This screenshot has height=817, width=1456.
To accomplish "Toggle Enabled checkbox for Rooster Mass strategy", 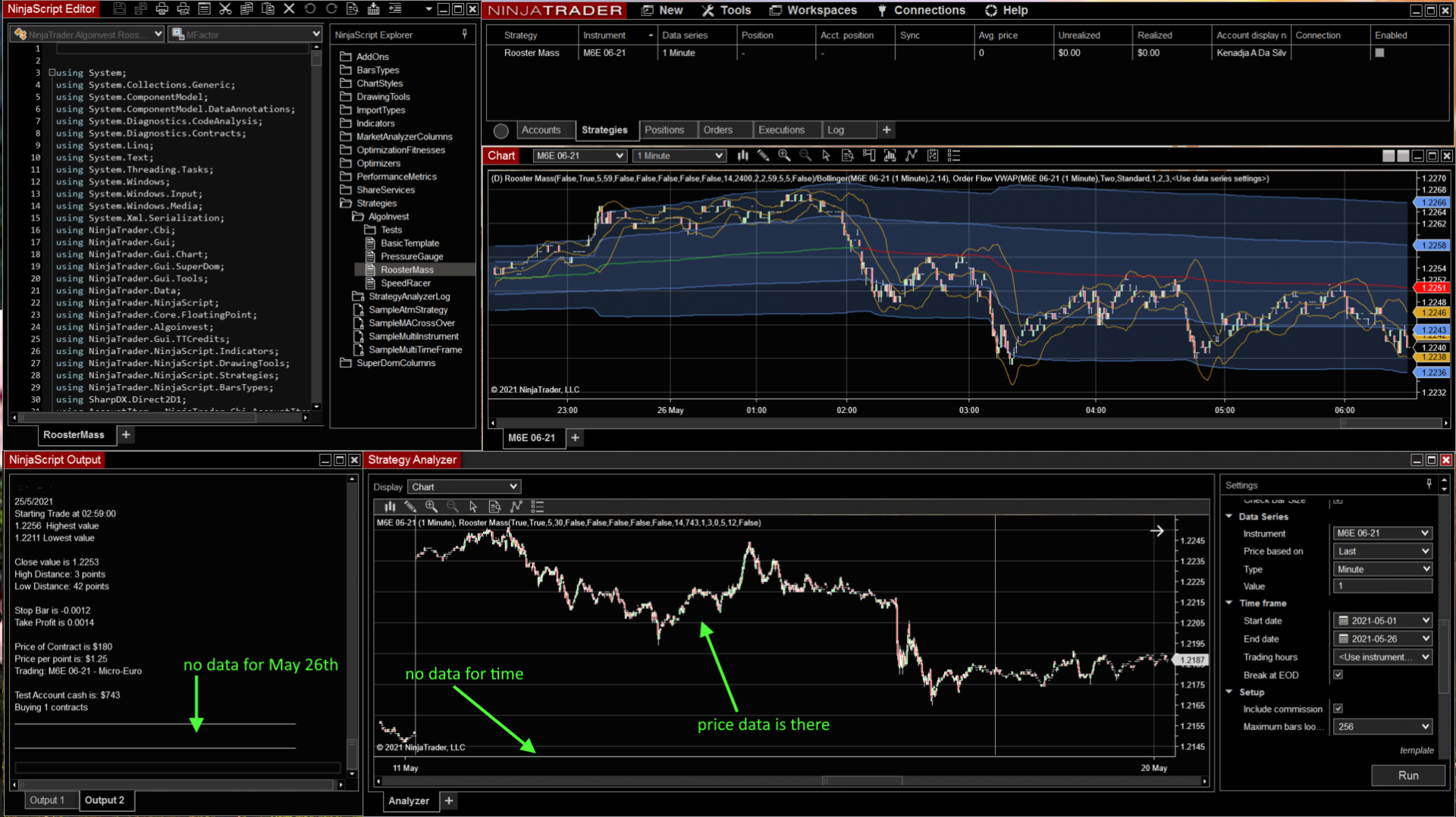I will tap(1379, 53).
